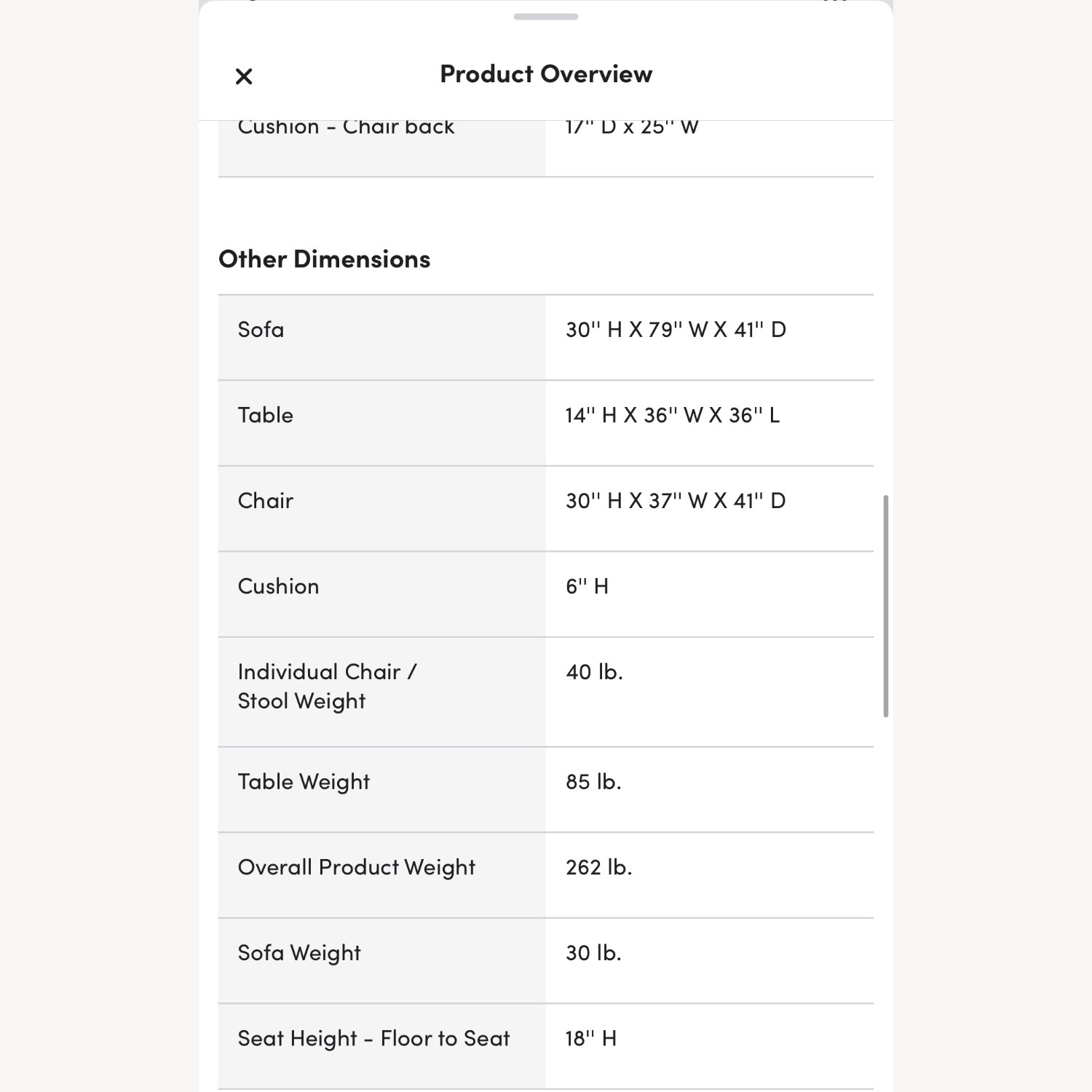Click the Other Dimensions heading
Screen dimensions: 1092x1092
324,259
